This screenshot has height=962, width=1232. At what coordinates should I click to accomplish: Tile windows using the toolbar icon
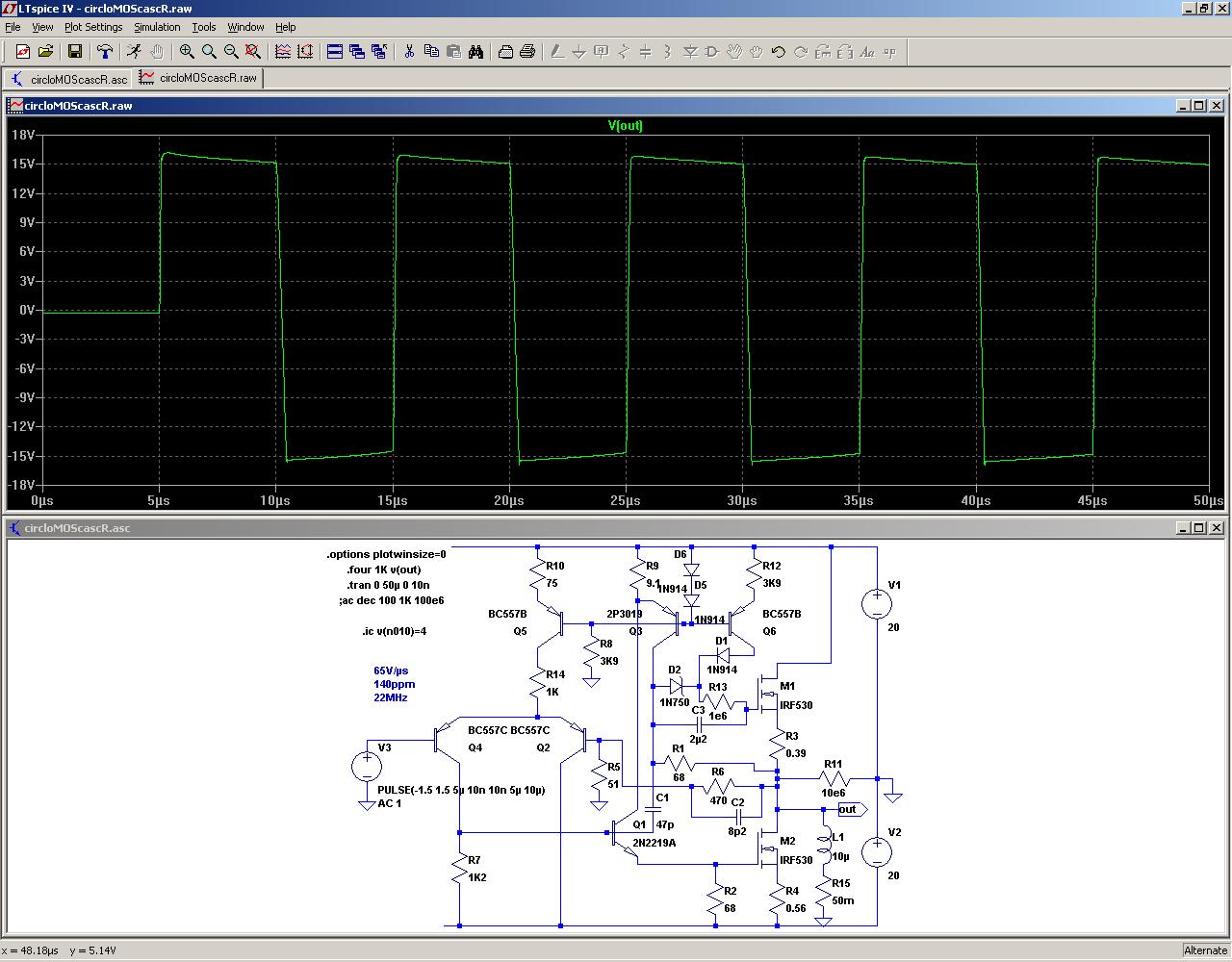(335, 52)
